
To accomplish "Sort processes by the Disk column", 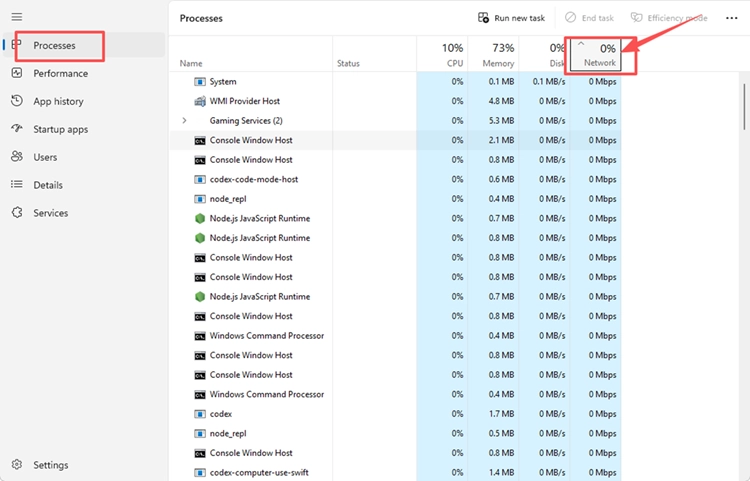I will [x=544, y=55].
